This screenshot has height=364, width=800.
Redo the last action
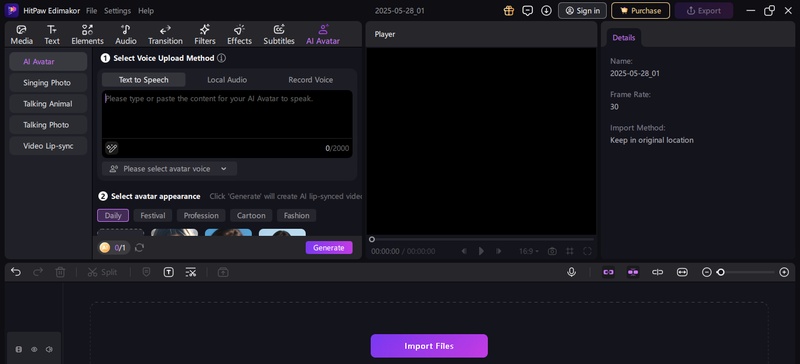38,272
